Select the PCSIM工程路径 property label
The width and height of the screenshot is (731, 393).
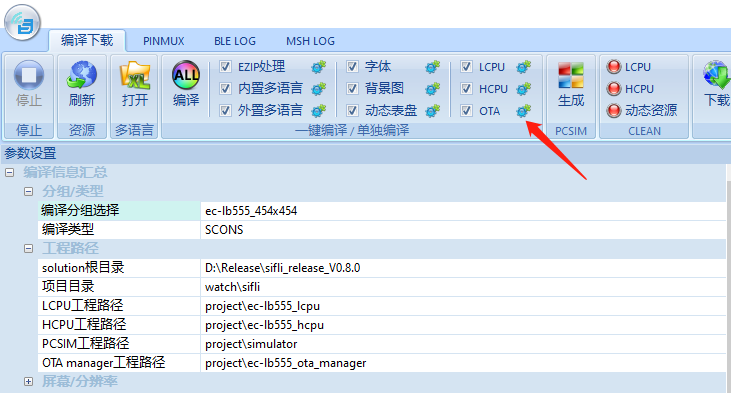click(119, 344)
